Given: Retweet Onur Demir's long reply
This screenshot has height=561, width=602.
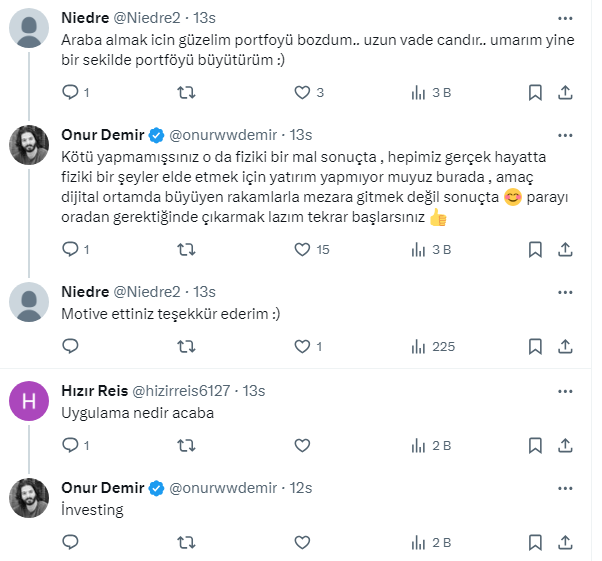Looking at the screenshot, I should coord(186,249).
